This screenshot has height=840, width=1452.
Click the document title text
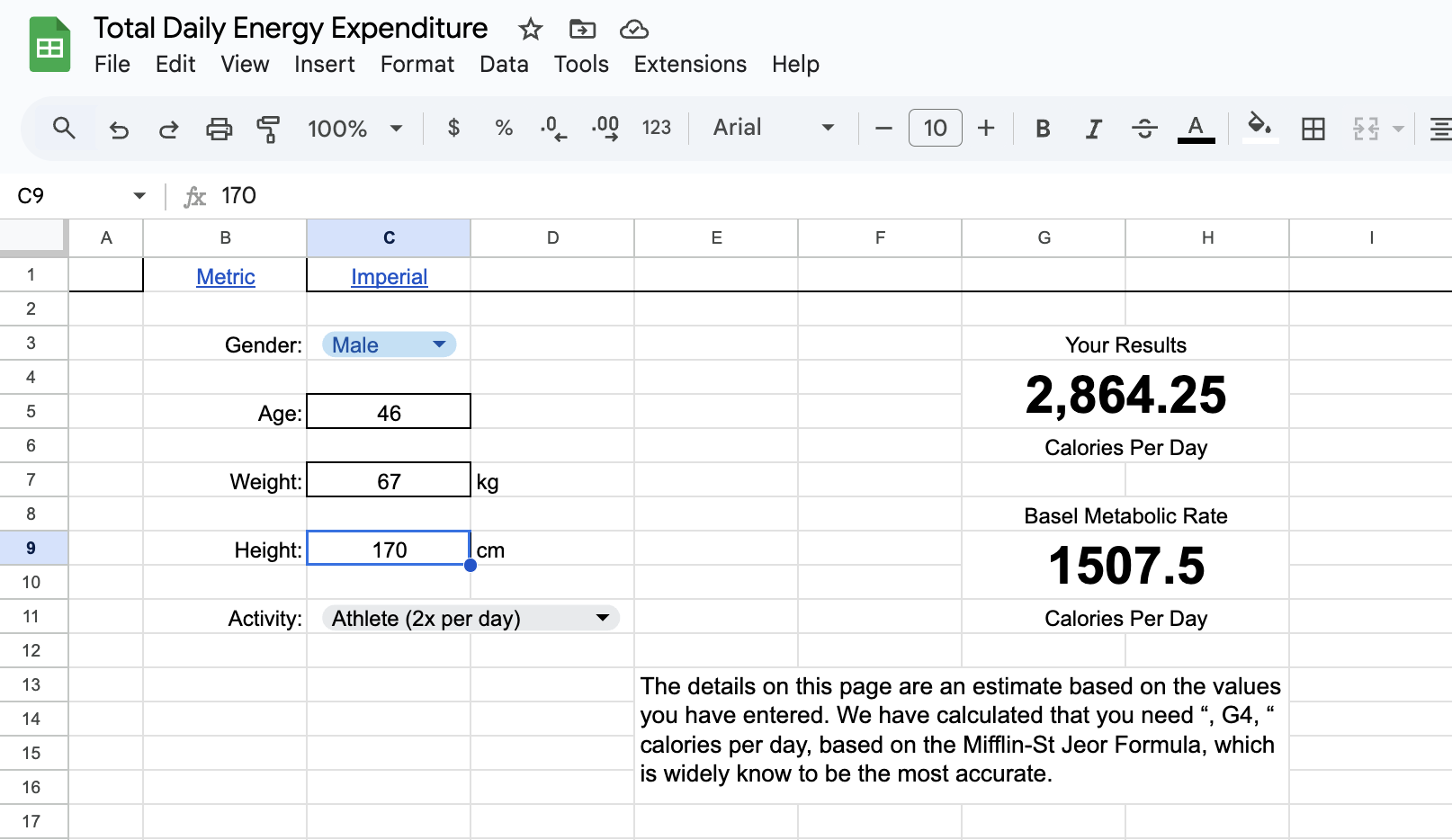pos(291,28)
